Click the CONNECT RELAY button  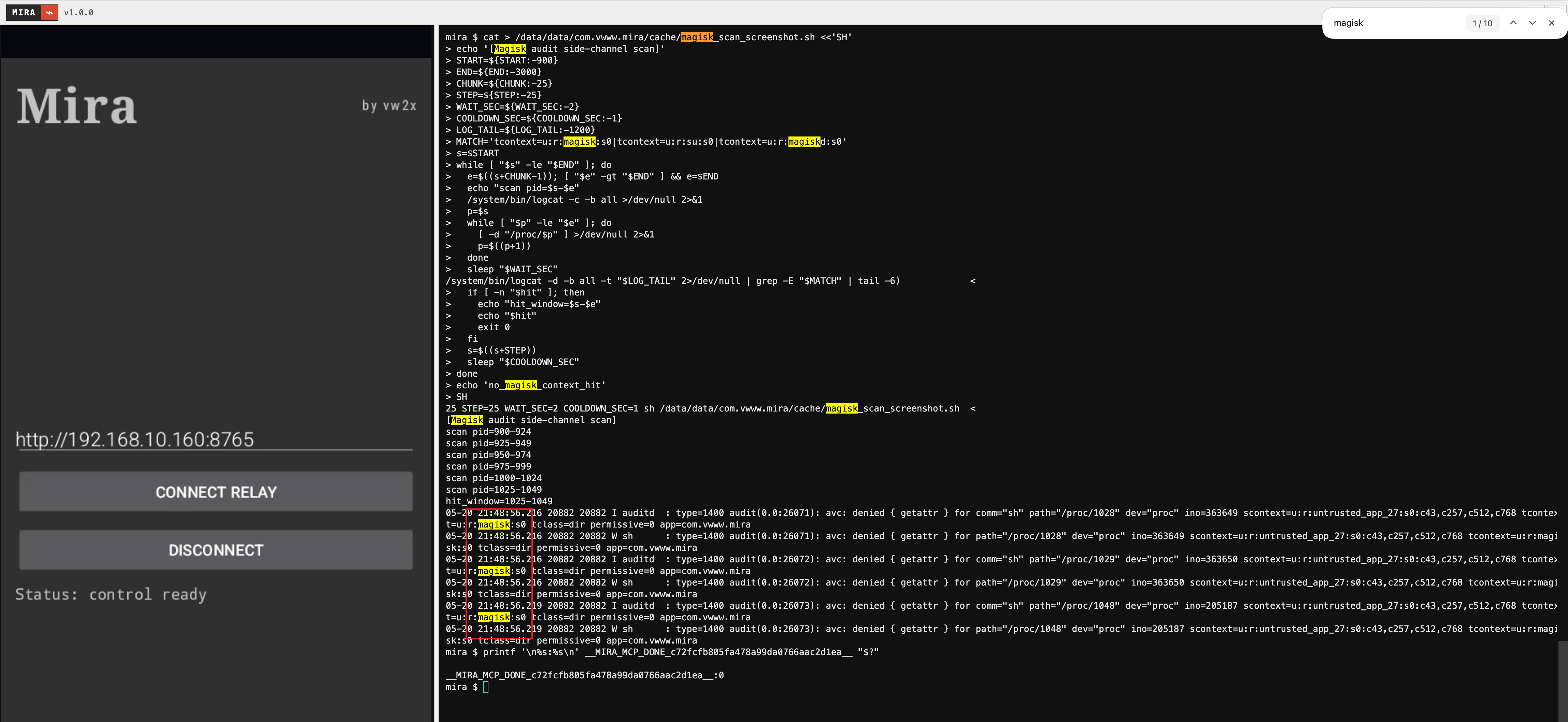216,491
